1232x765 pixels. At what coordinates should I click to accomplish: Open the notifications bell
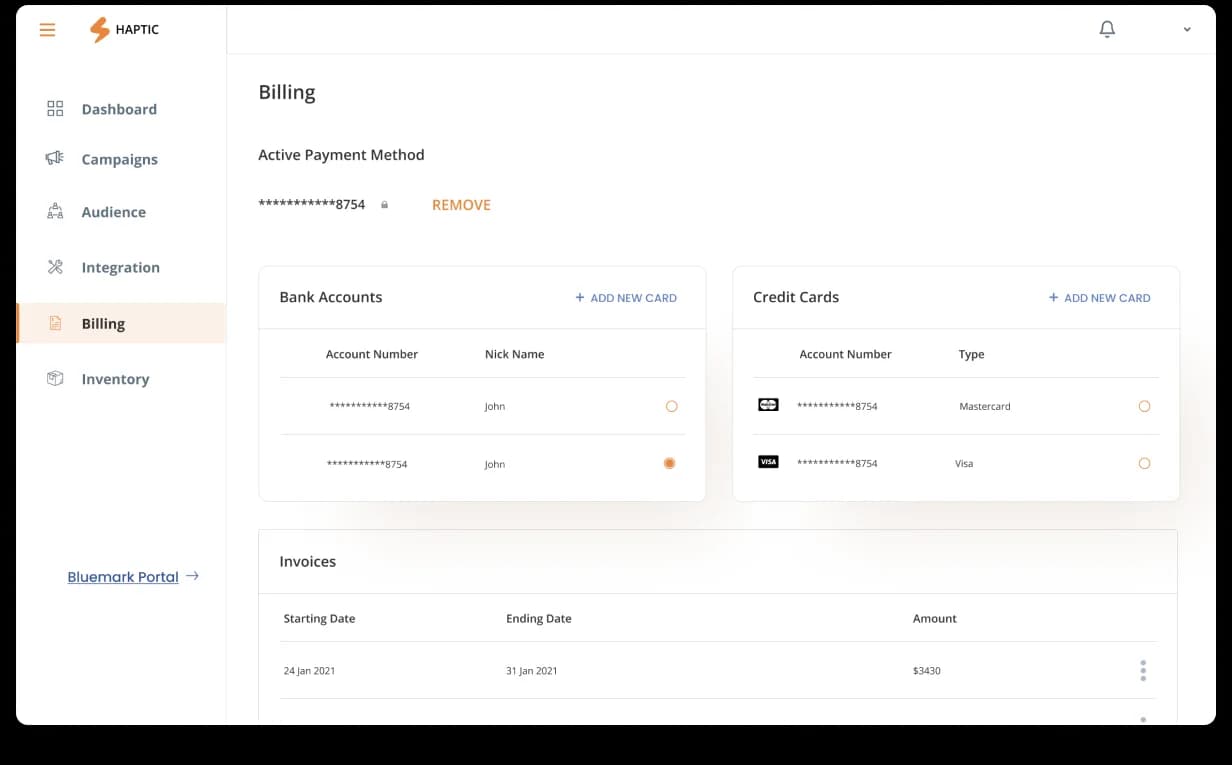[1107, 30]
